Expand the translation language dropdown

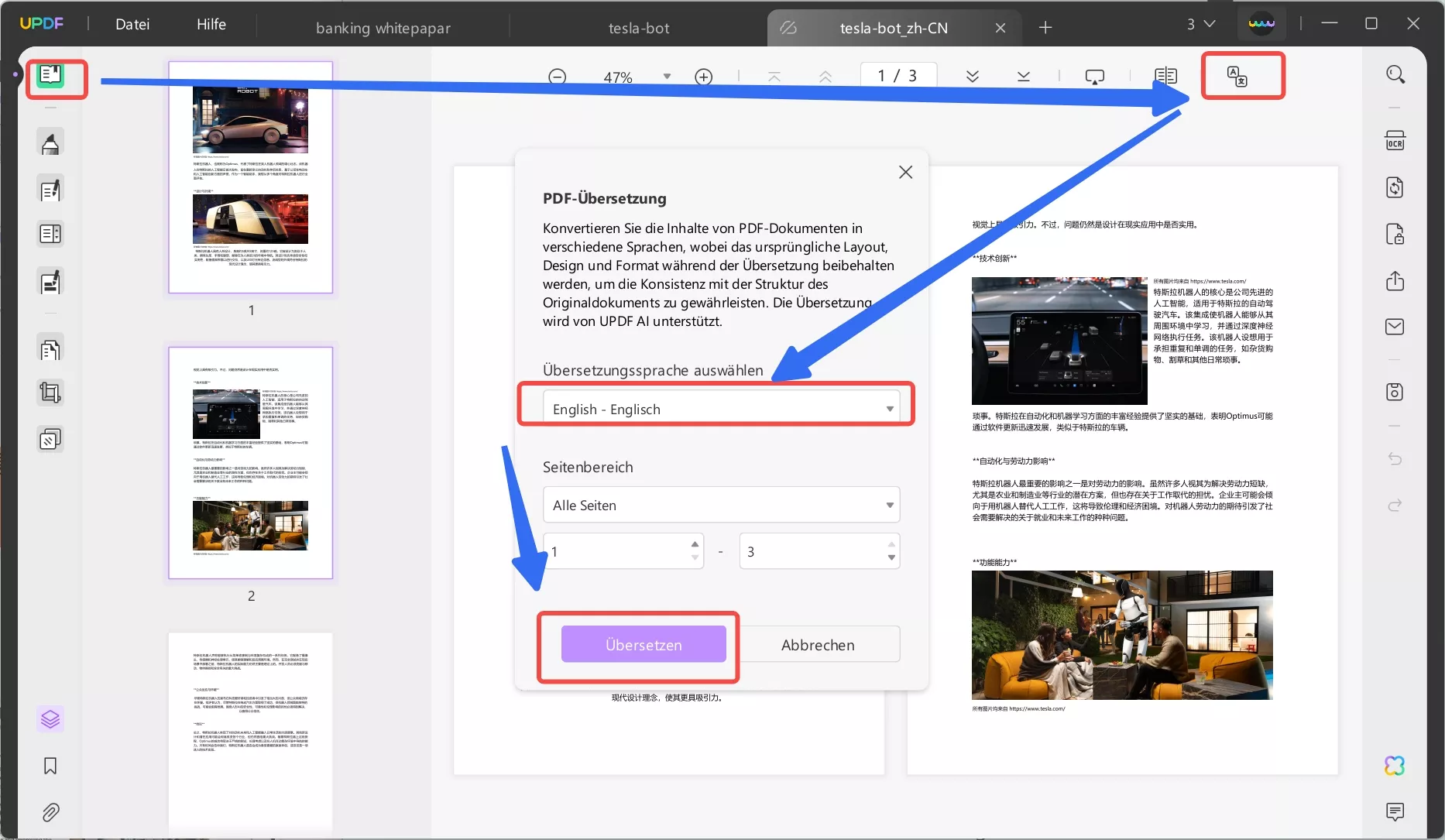coord(890,409)
